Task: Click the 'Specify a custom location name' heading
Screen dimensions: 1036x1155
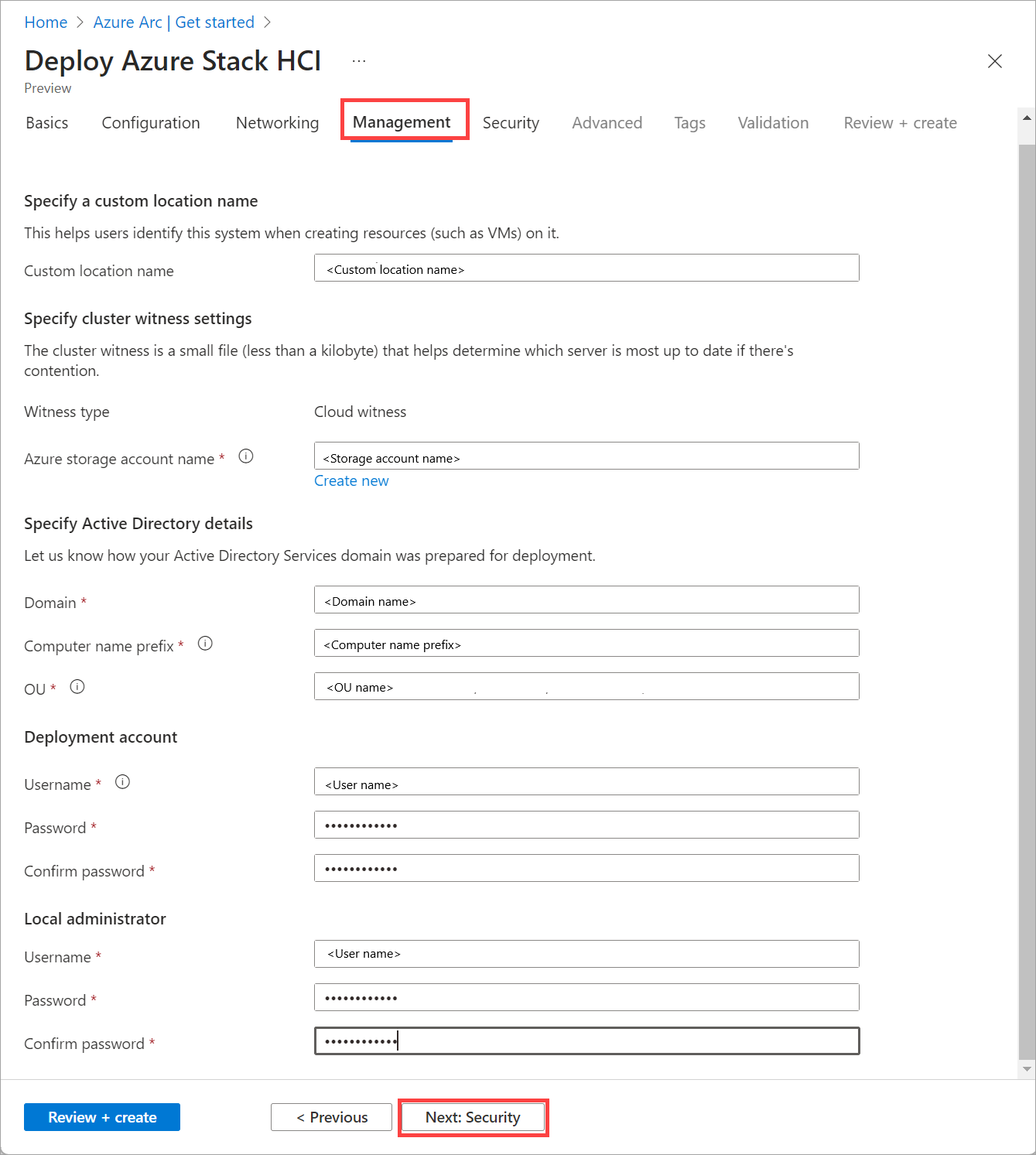Action: coord(141,201)
